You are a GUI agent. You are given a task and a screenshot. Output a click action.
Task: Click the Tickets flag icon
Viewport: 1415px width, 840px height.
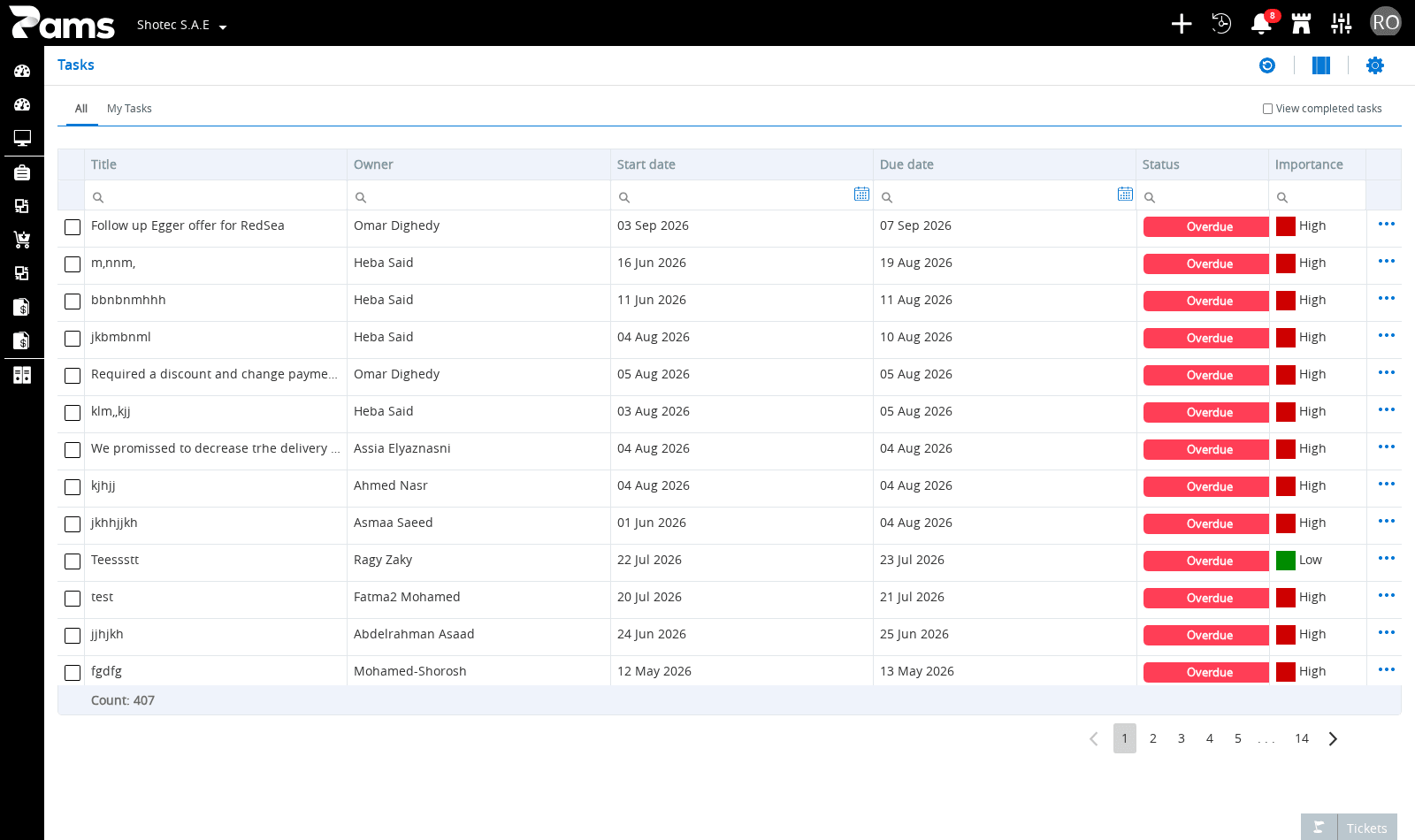(x=1319, y=828)
